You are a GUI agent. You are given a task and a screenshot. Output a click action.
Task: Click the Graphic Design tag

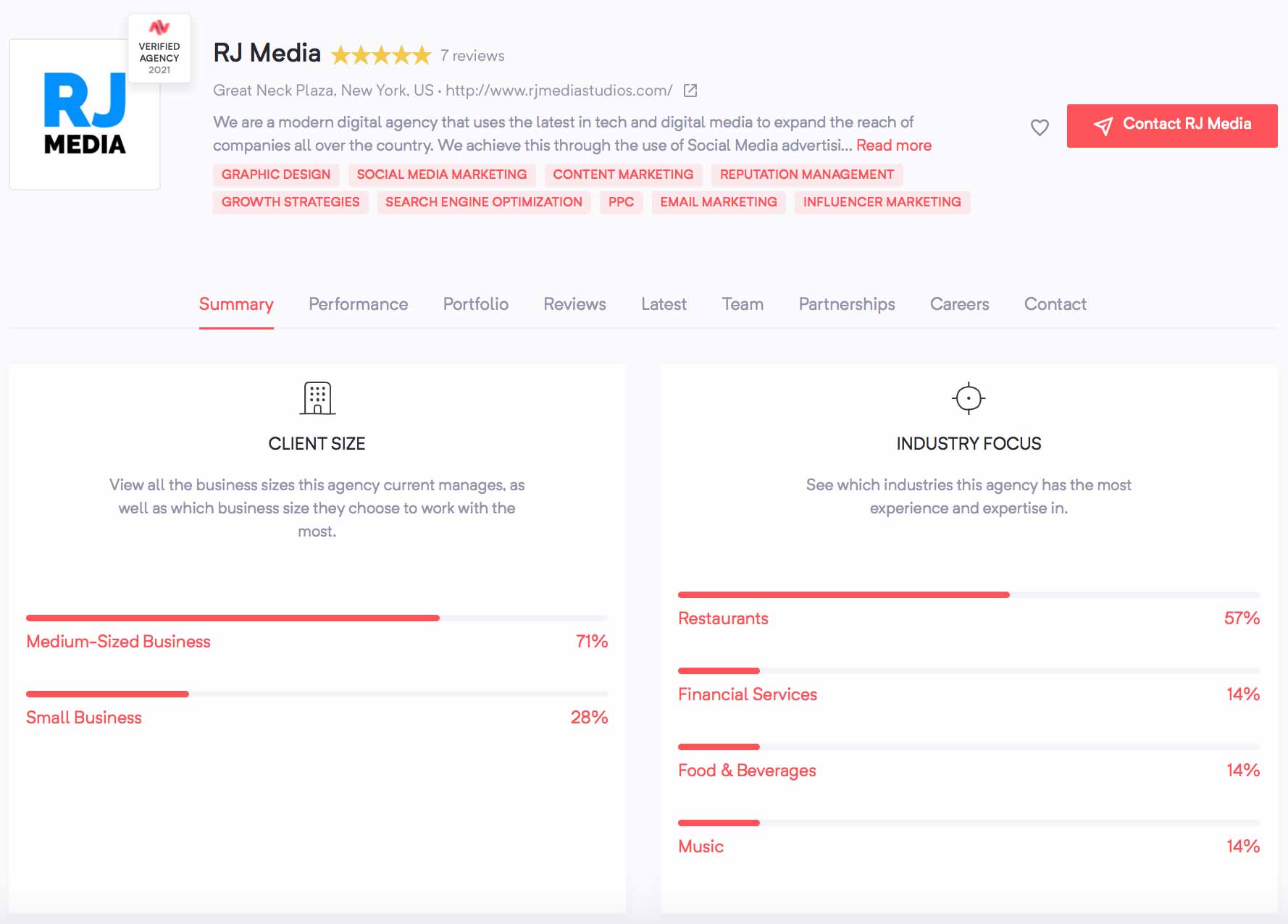pos(276,175)
